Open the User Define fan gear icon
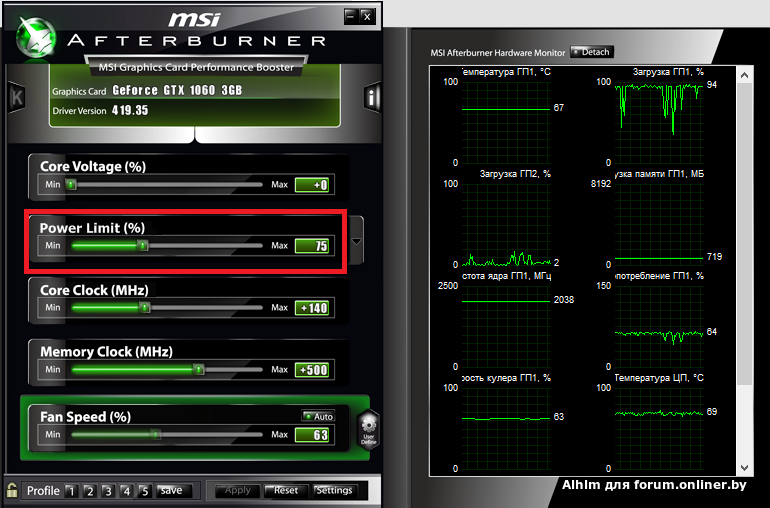 (x=368, y=429)
